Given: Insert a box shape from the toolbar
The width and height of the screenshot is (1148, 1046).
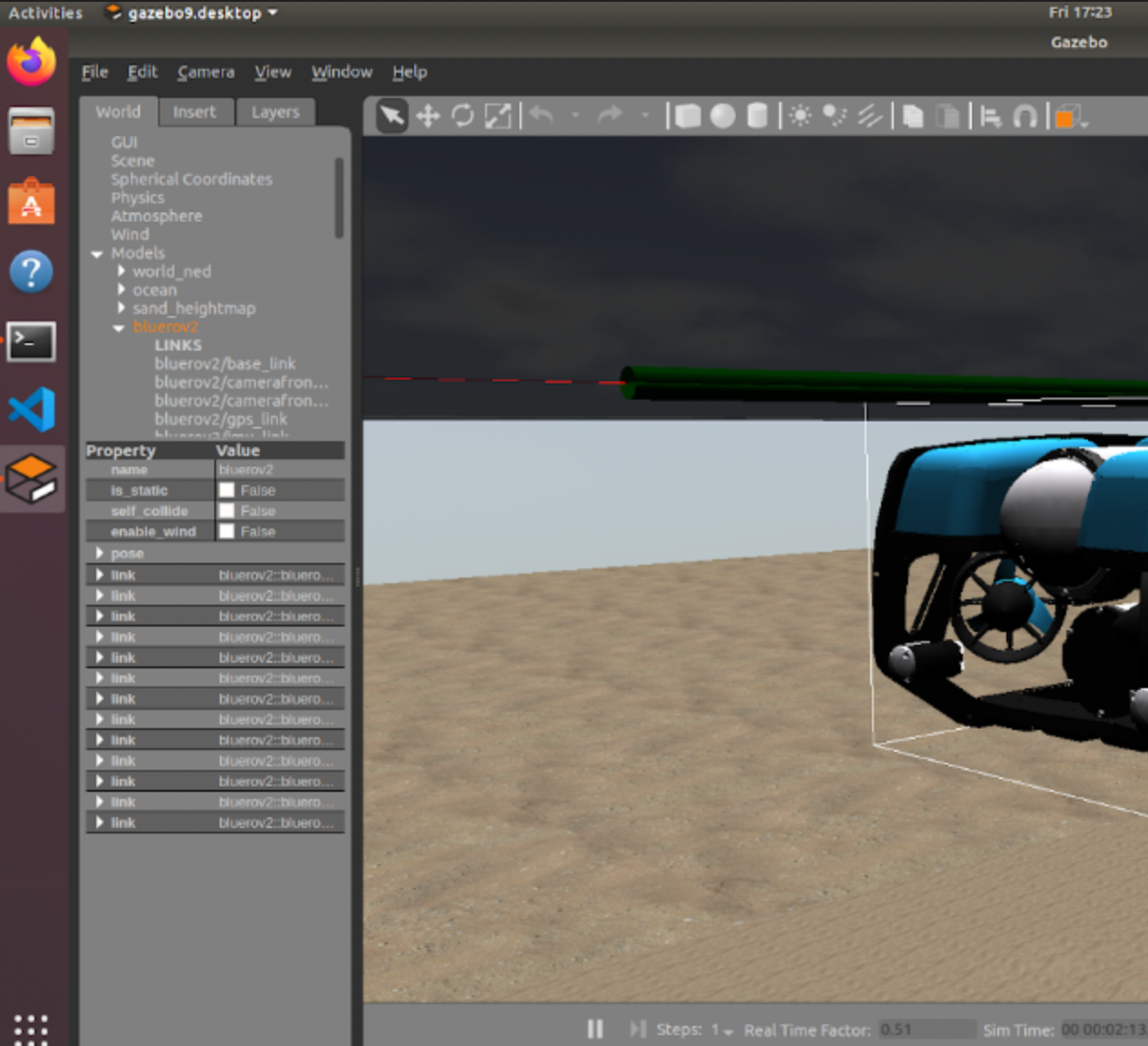Looking at the screenshot, I should (x=688, y=116).
